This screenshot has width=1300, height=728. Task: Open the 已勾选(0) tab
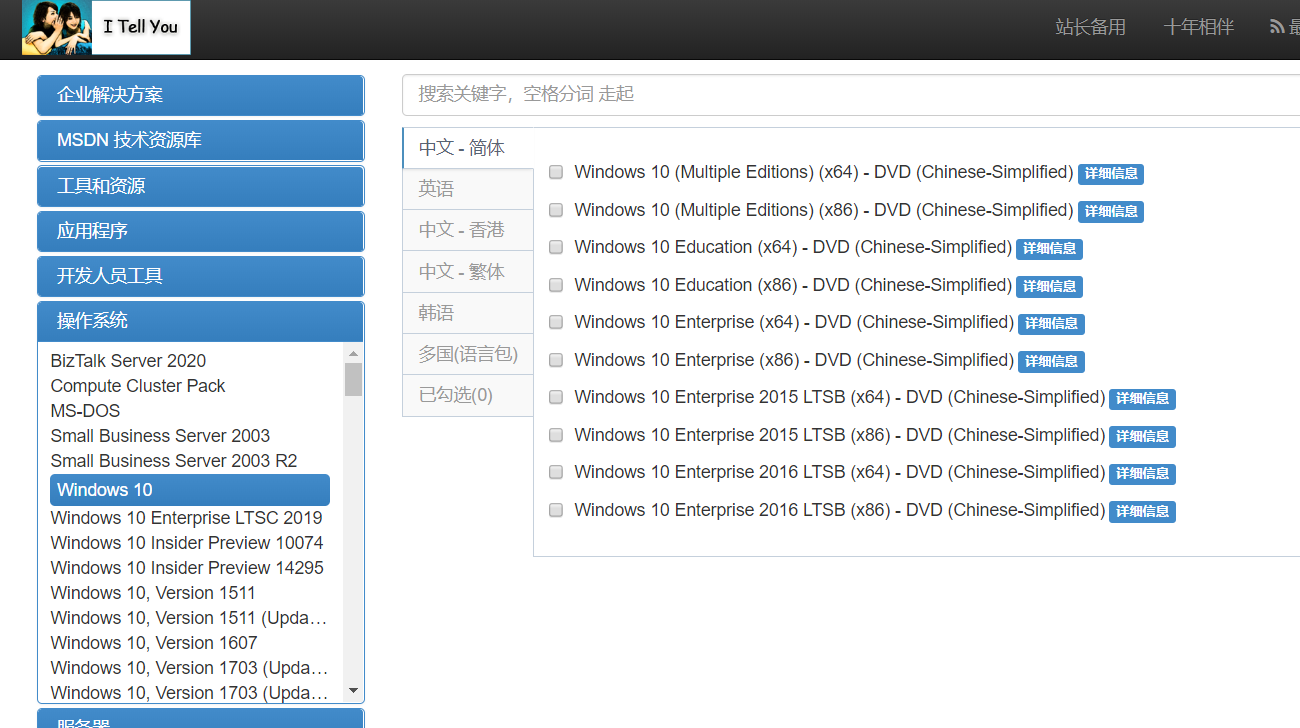[x=468, y=395]
